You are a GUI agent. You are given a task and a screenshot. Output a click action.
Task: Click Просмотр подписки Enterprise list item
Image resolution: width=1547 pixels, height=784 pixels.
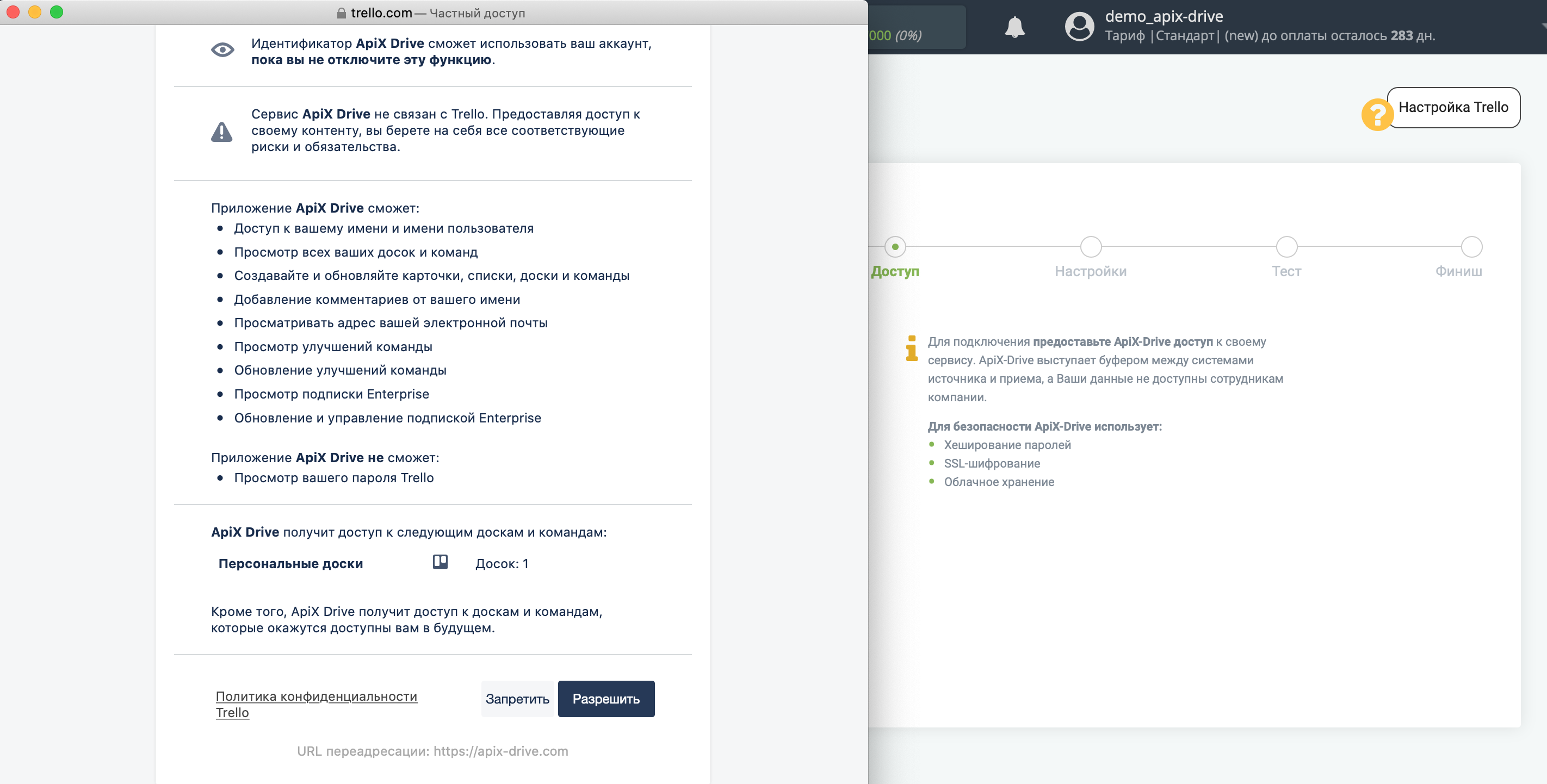(331, 394)
